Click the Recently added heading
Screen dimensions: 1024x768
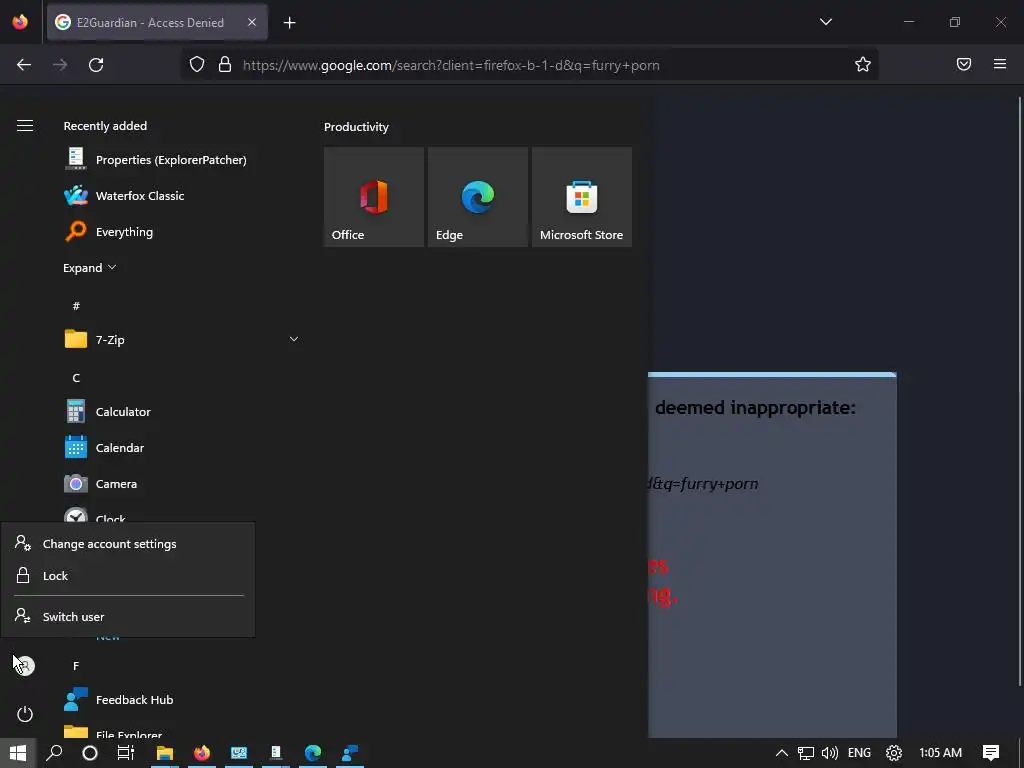105,126
